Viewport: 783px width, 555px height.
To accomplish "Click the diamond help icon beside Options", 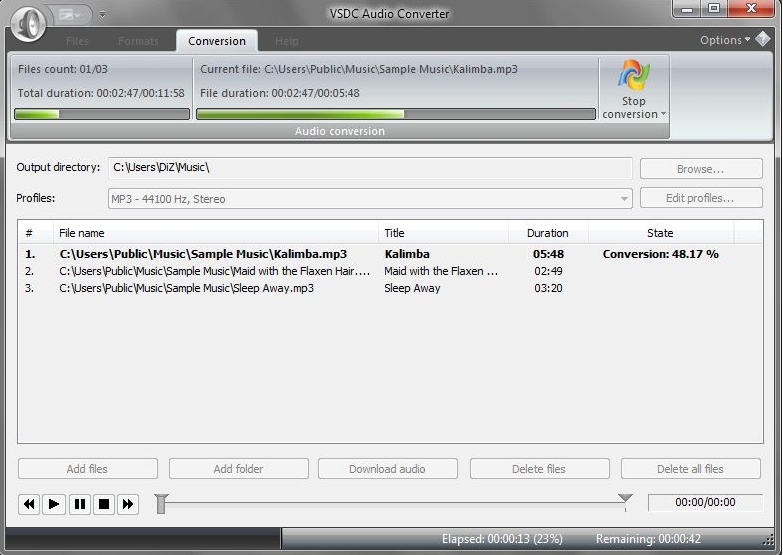I will point(763,40).
